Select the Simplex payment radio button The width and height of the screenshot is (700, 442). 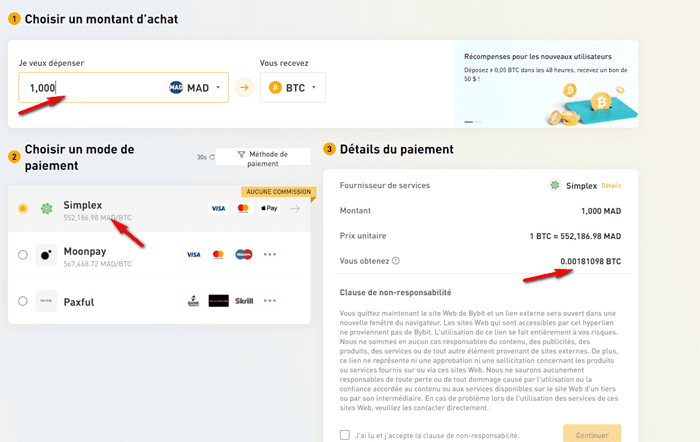[x=23, y=208]
